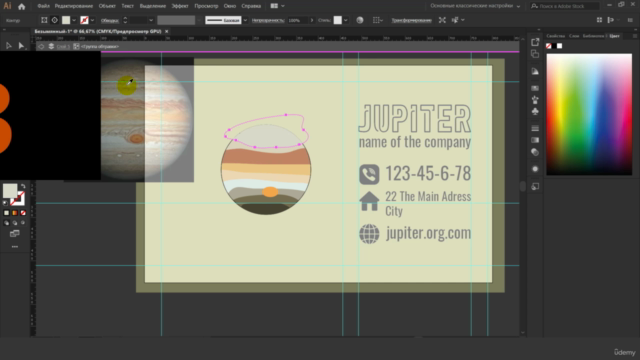The image size is (640, 360).
Task: Open the Файл menu
Action: click(43, 6)
